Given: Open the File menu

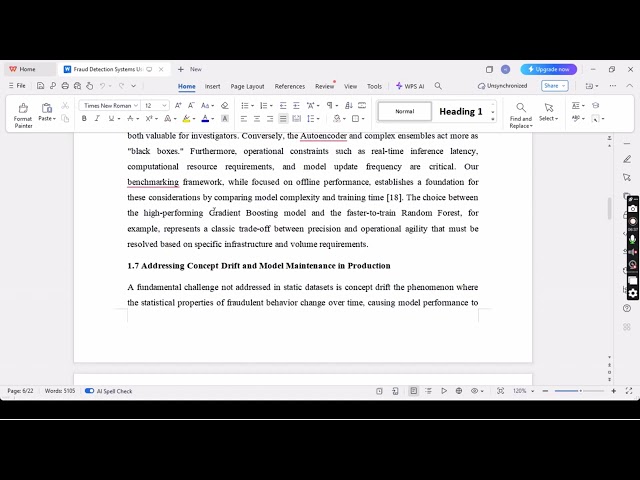Looking at the screenshot, I should (18, 86).
